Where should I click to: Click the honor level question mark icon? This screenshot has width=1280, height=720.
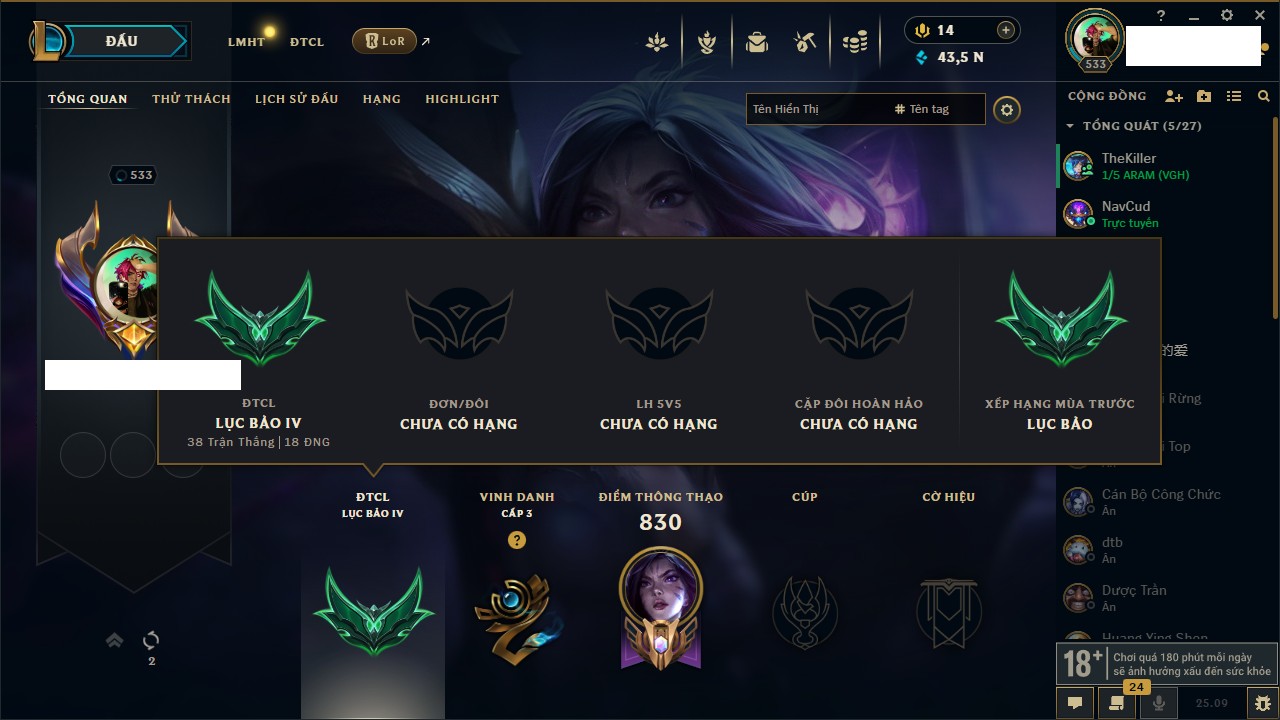516,540
